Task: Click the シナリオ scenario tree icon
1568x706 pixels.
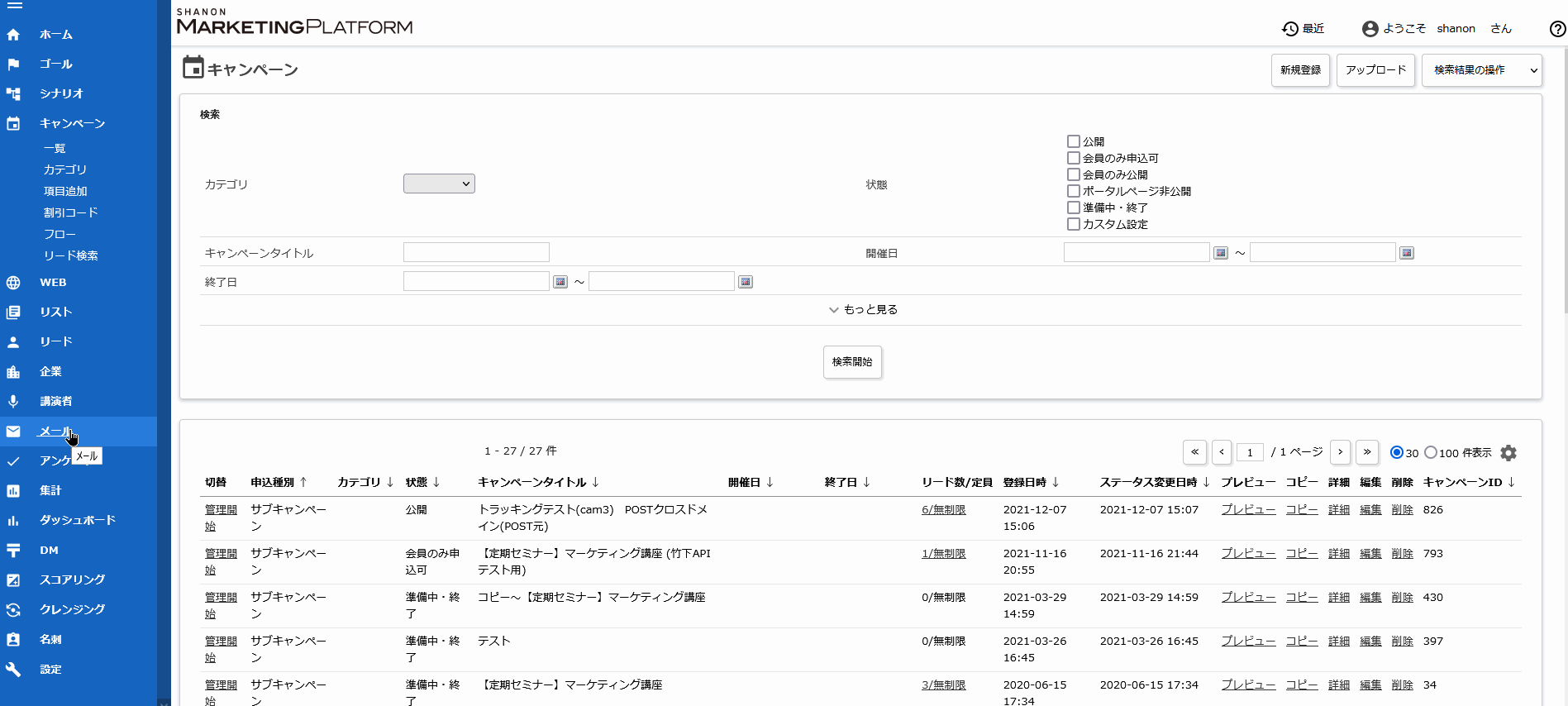Action: pos(13,94)
